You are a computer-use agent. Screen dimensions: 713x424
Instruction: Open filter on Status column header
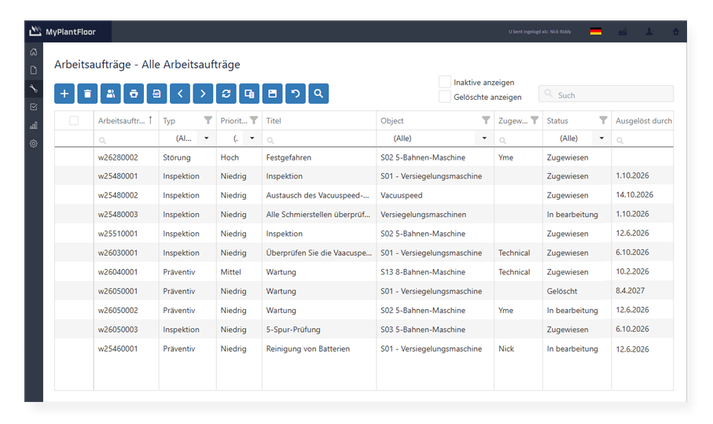point(603,120)
